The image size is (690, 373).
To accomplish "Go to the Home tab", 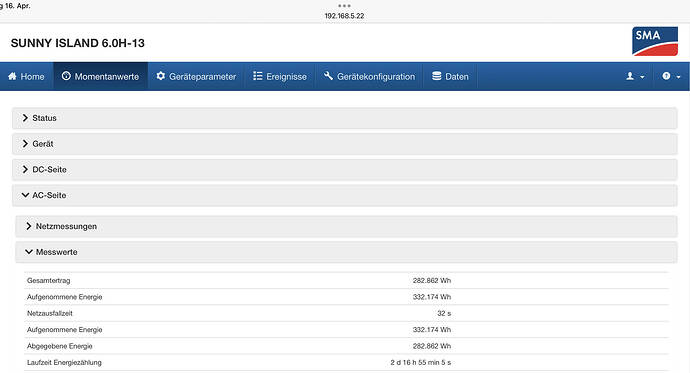I will coord(26,77).
